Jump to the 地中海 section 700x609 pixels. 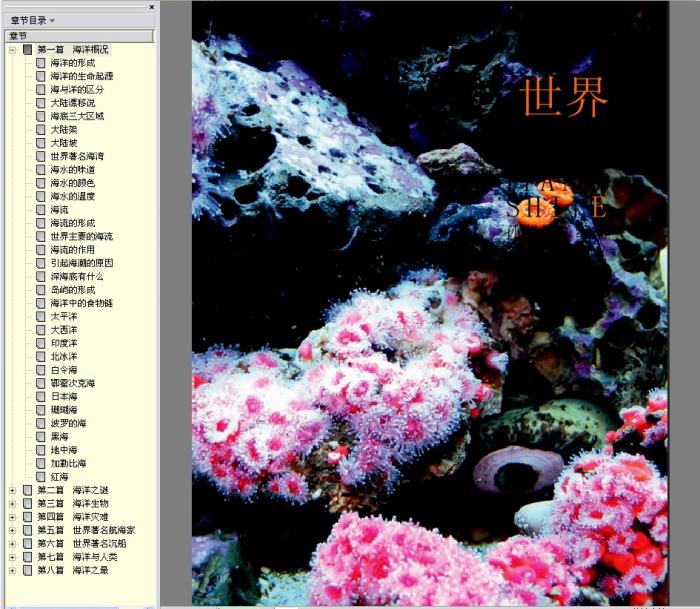(x=63, y=450)
